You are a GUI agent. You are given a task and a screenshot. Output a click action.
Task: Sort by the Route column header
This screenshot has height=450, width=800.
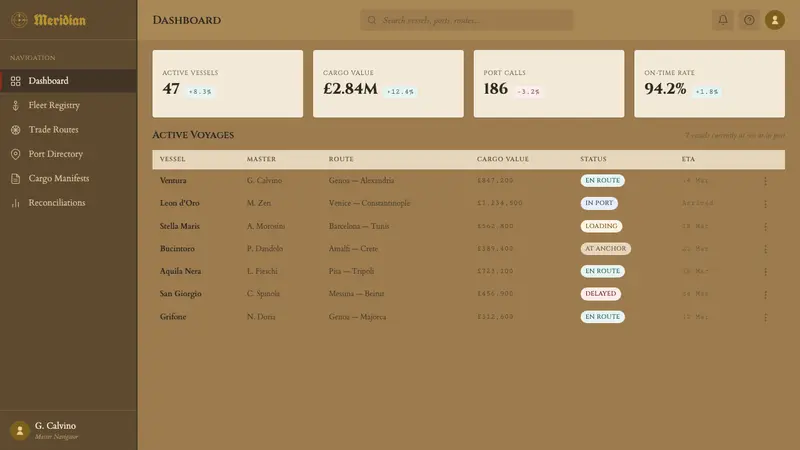coord(341,159)
